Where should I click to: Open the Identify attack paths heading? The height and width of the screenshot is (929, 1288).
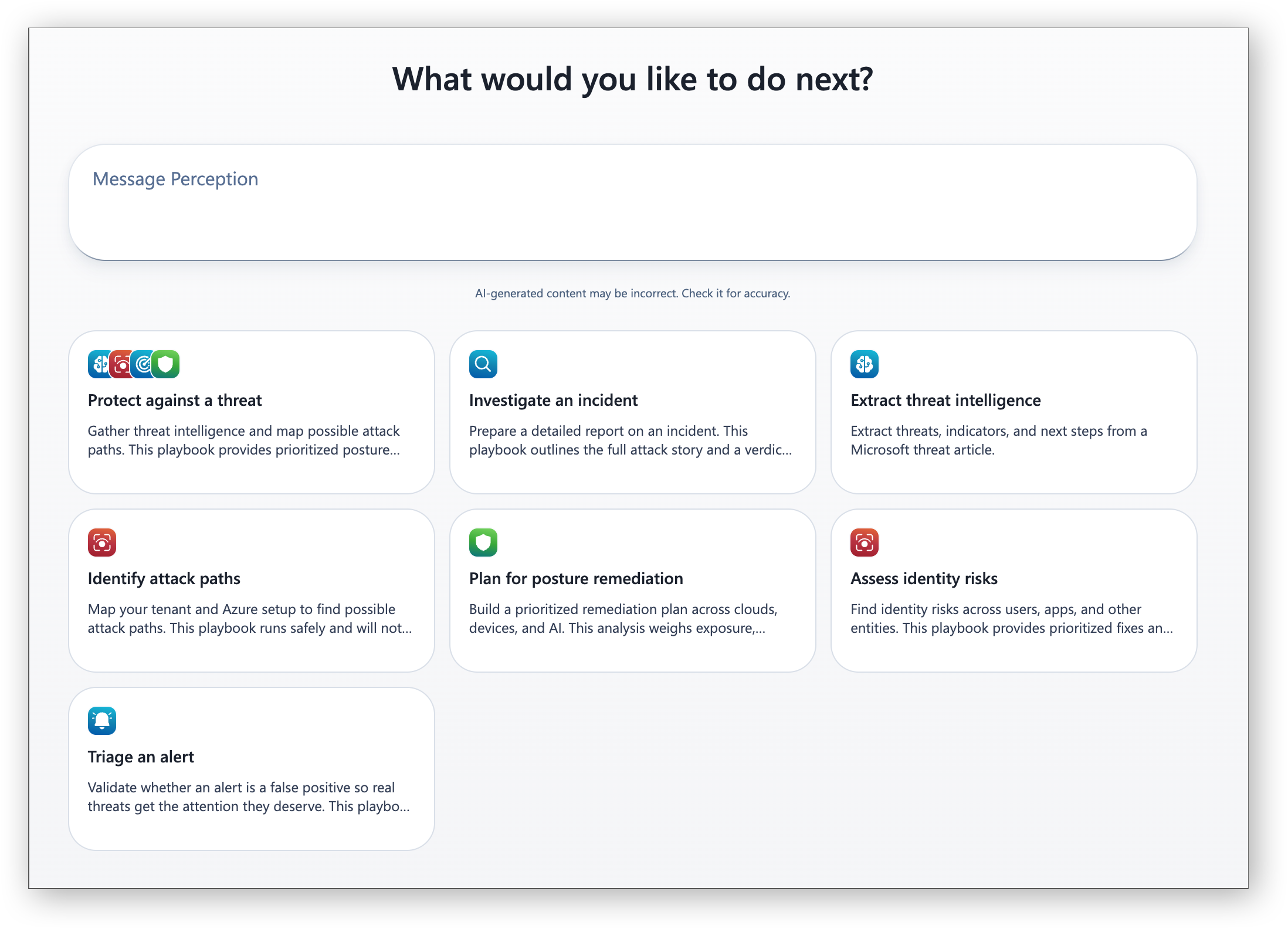pyautogui.click(x=164, y=579)
